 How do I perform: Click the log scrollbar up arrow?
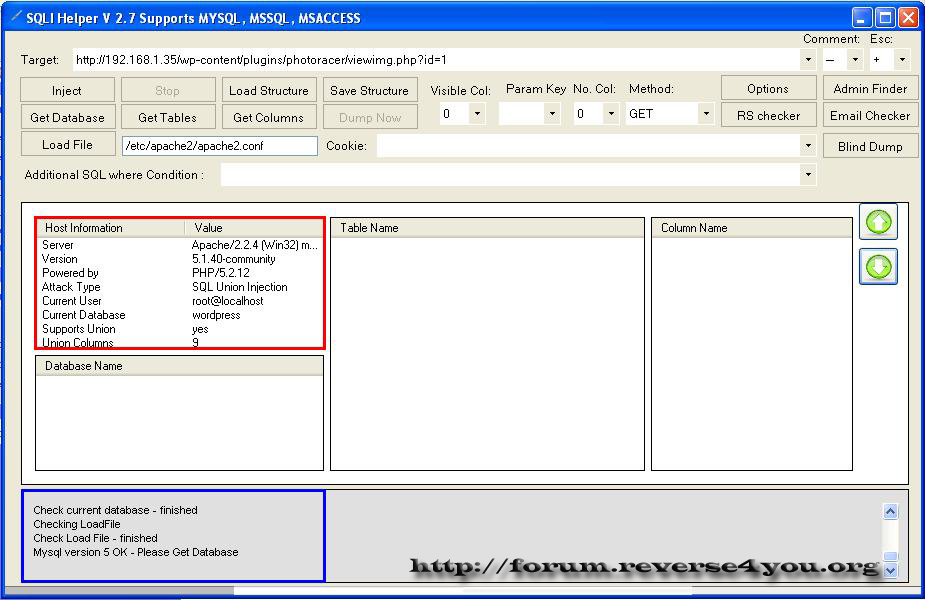click(x=890, y=512)
